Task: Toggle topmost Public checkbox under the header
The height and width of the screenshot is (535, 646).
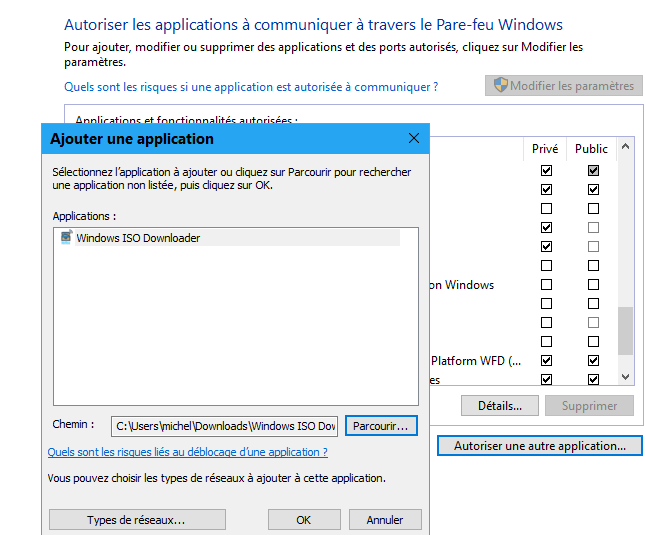Action: (x=593, y=171)
